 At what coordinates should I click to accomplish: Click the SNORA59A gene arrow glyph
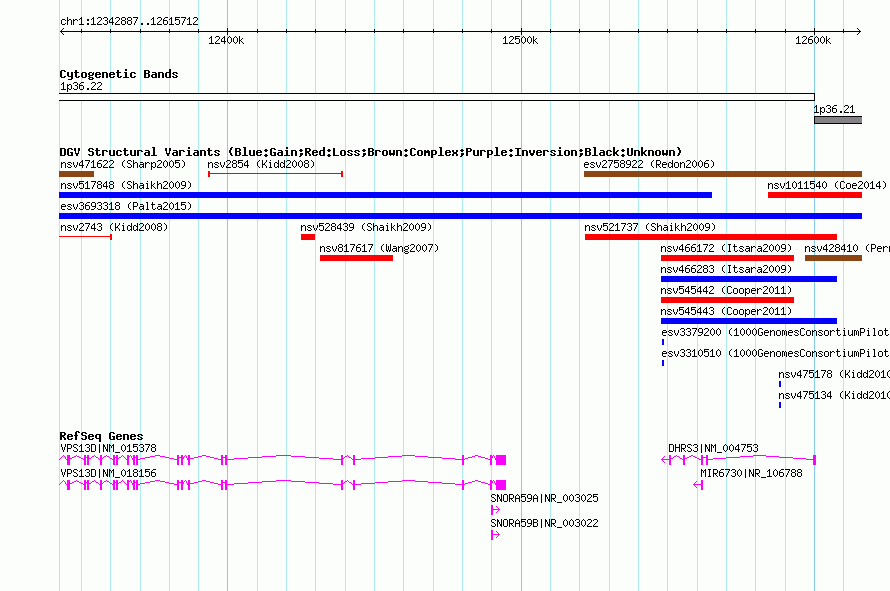pyautogui.click(x=495, y=510)
